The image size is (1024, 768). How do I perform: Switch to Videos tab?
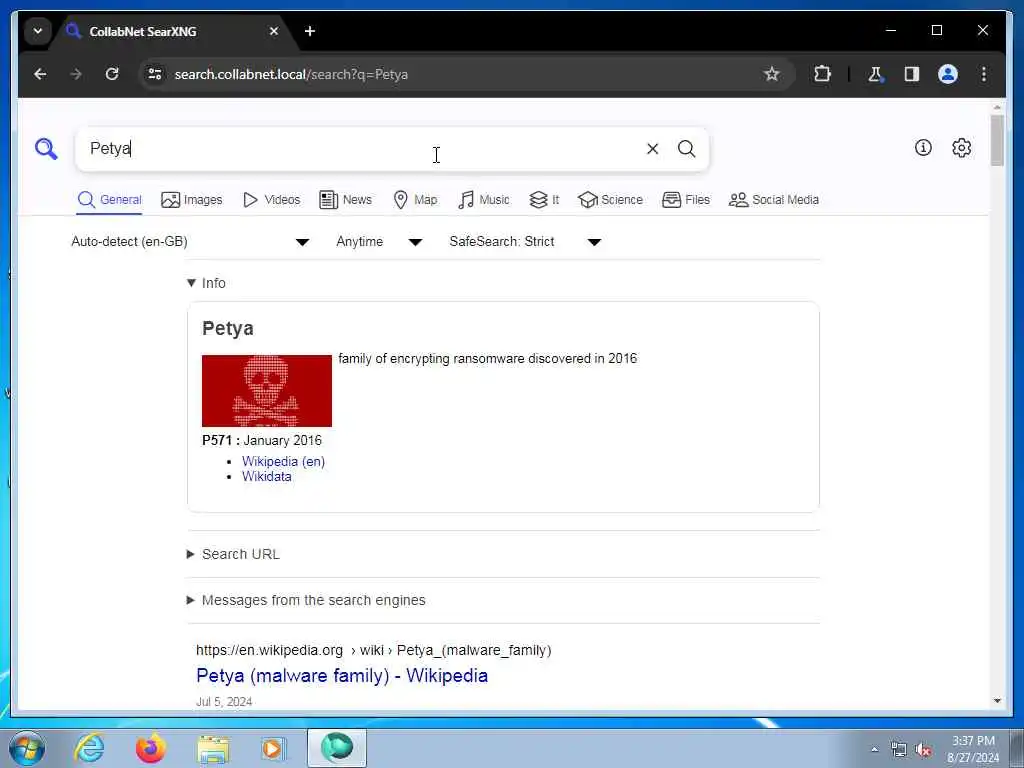(271, 200)
